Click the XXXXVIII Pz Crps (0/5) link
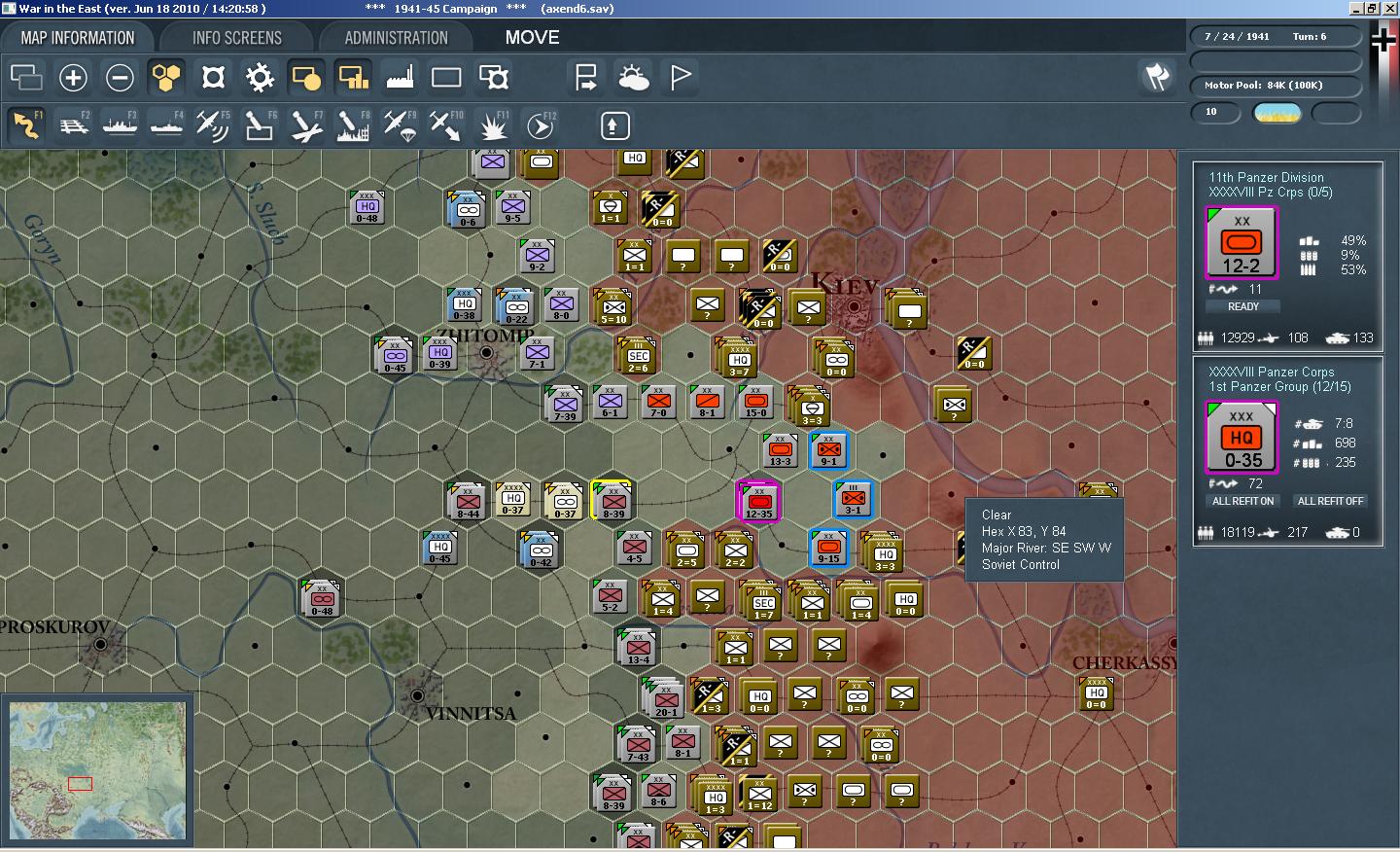The image size is (1400, 852). click(1271, 193)
